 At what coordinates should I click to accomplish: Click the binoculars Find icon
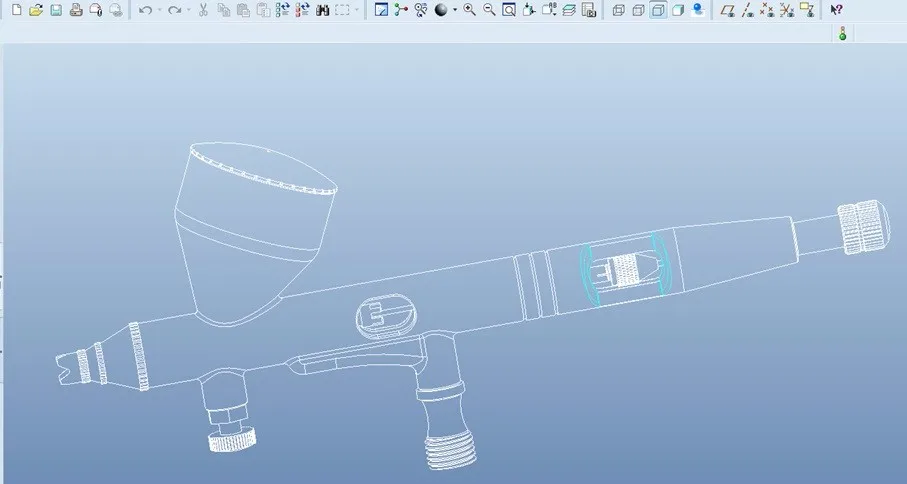point(323,9)
